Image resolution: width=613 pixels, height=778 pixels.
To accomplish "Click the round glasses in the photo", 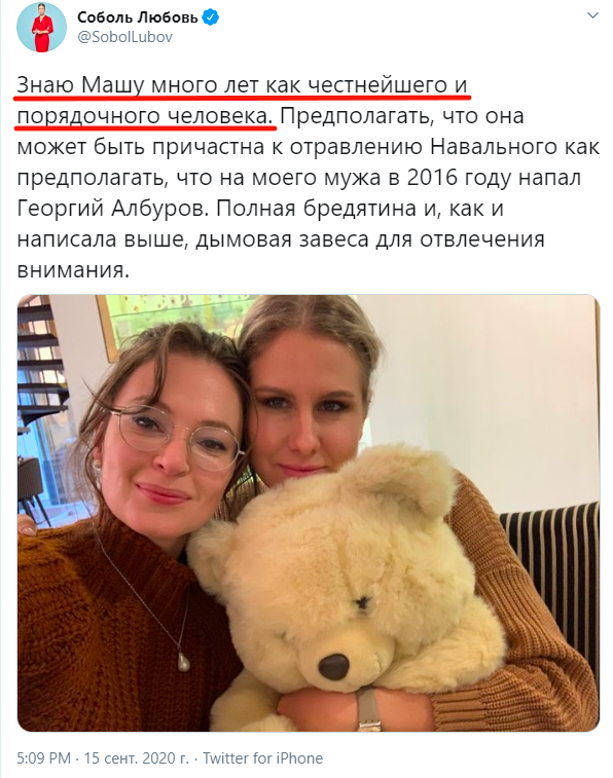I will click(179, 435).
